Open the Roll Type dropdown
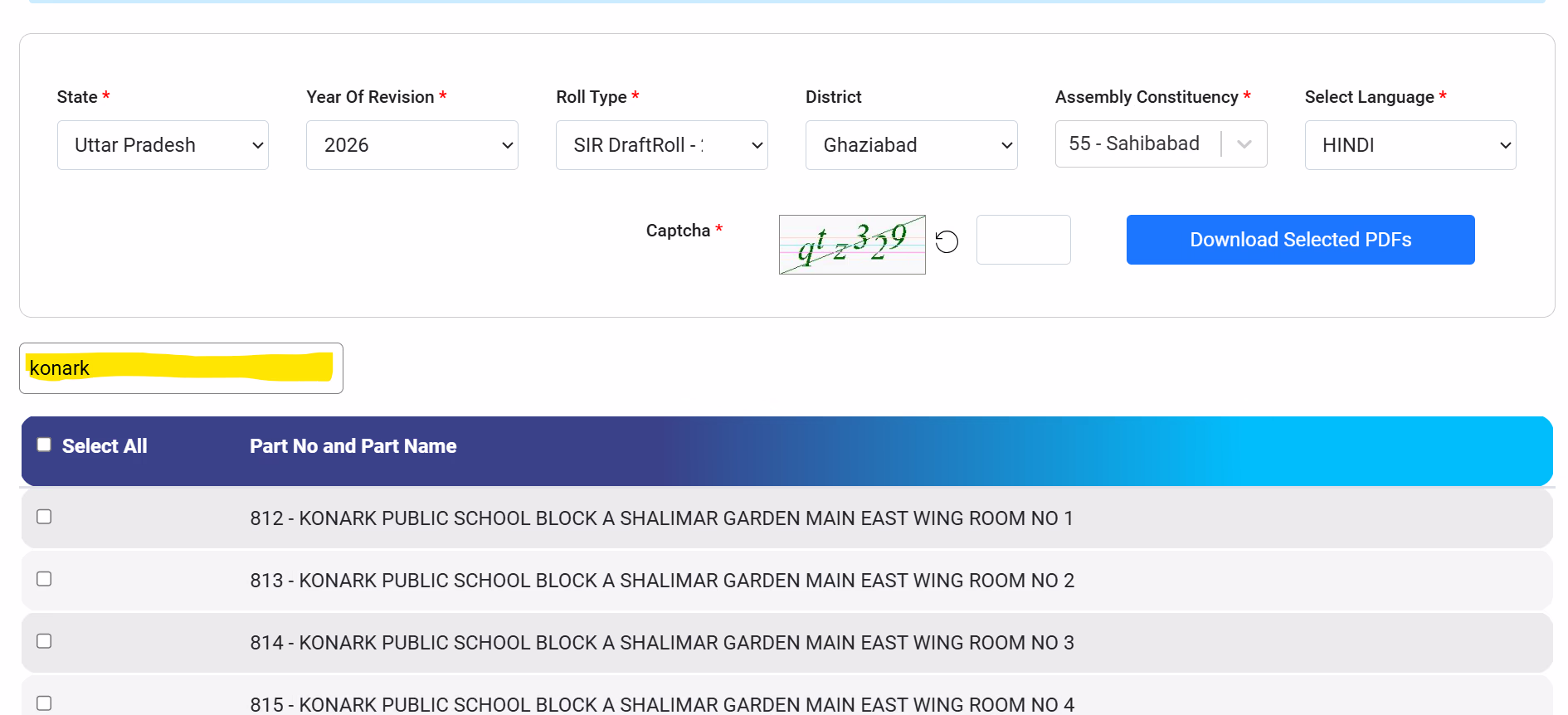This screenshot has height=715, width=1568. pyautogui.click(x=661, y=145)
